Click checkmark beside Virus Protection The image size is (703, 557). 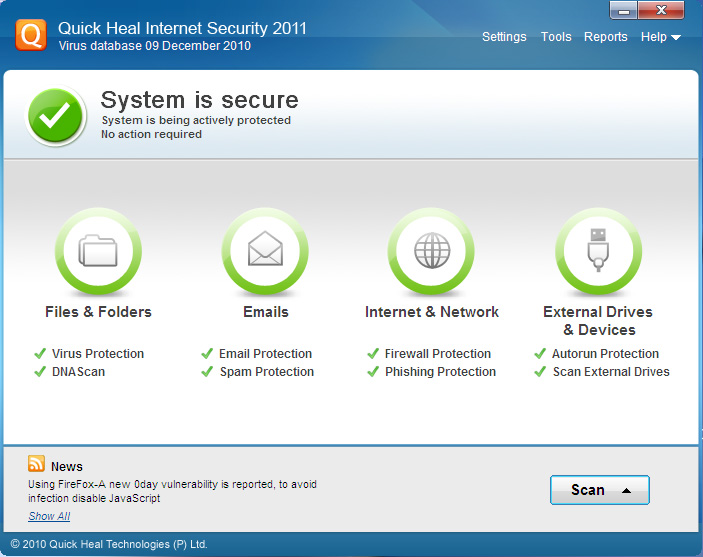pyautogui.click(x=40, y=353)
